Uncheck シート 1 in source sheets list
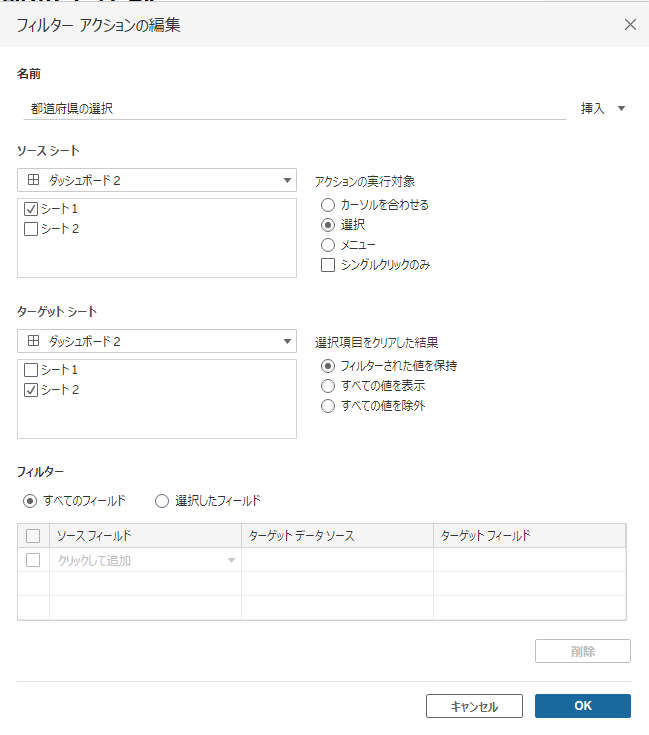This screenshot has width=649, height=735. pyautogui.click(x=31, y=209)
